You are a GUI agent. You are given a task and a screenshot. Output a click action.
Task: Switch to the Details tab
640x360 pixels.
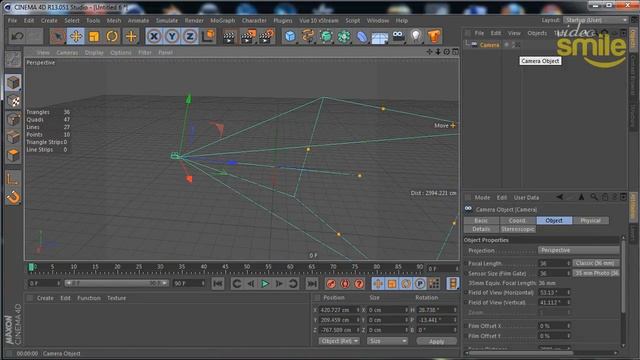coord(481,229)
